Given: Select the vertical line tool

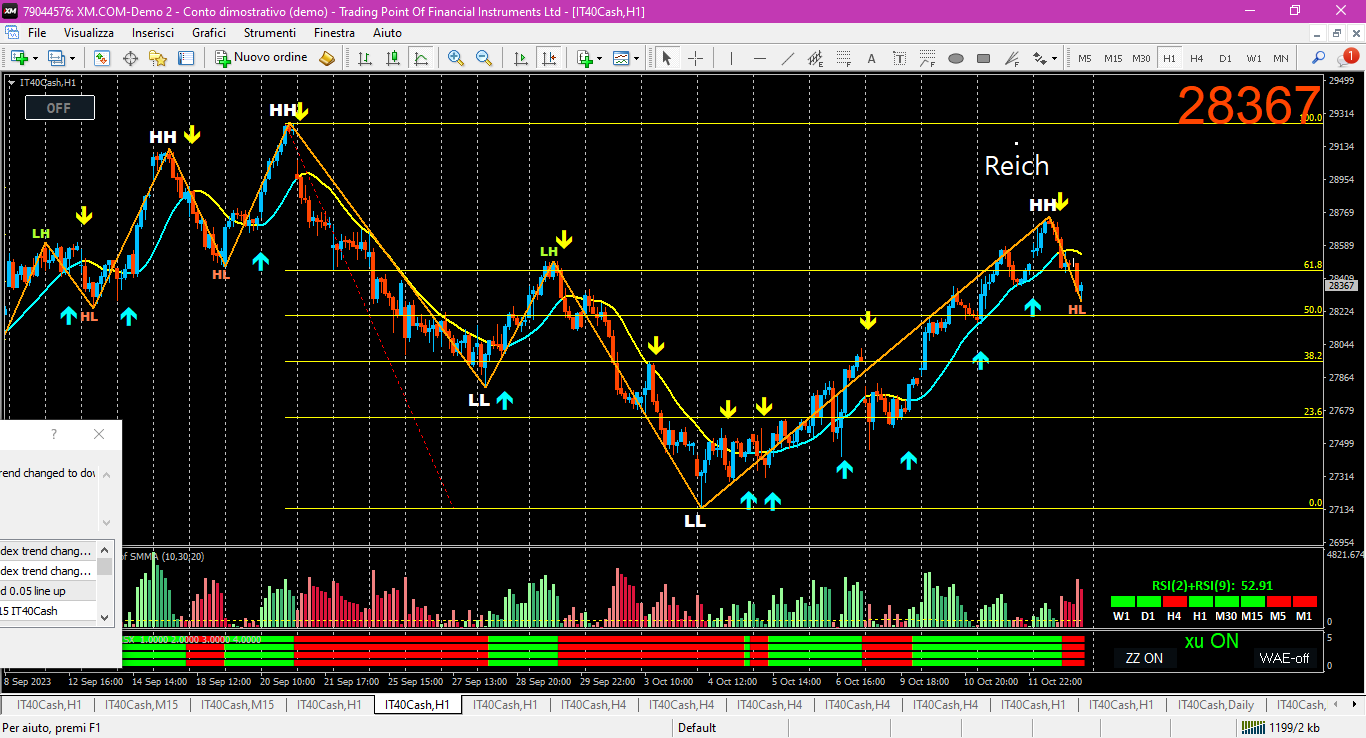Looking at the screenshot, I should tap(731, 58).
